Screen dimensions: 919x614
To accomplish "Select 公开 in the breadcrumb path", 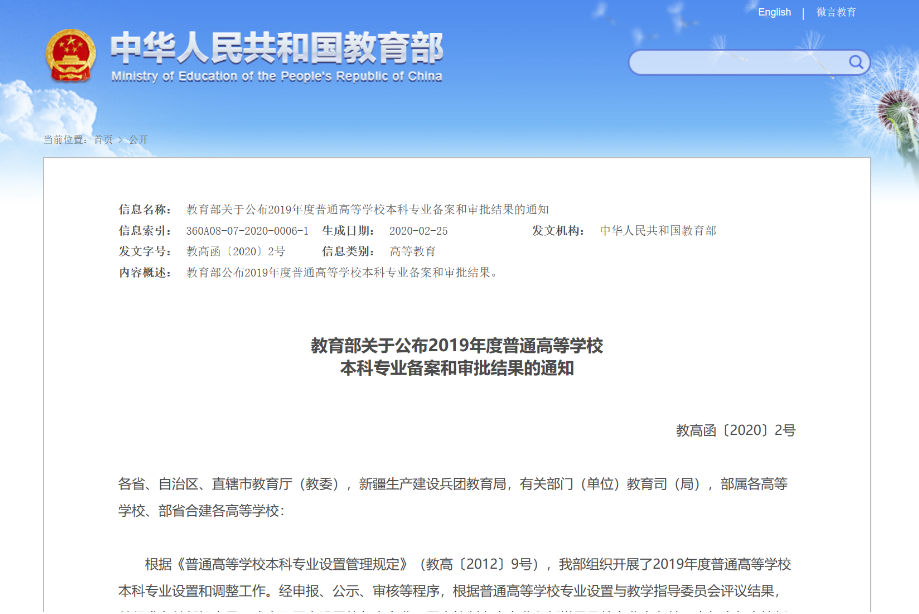I will coord(138,139).
